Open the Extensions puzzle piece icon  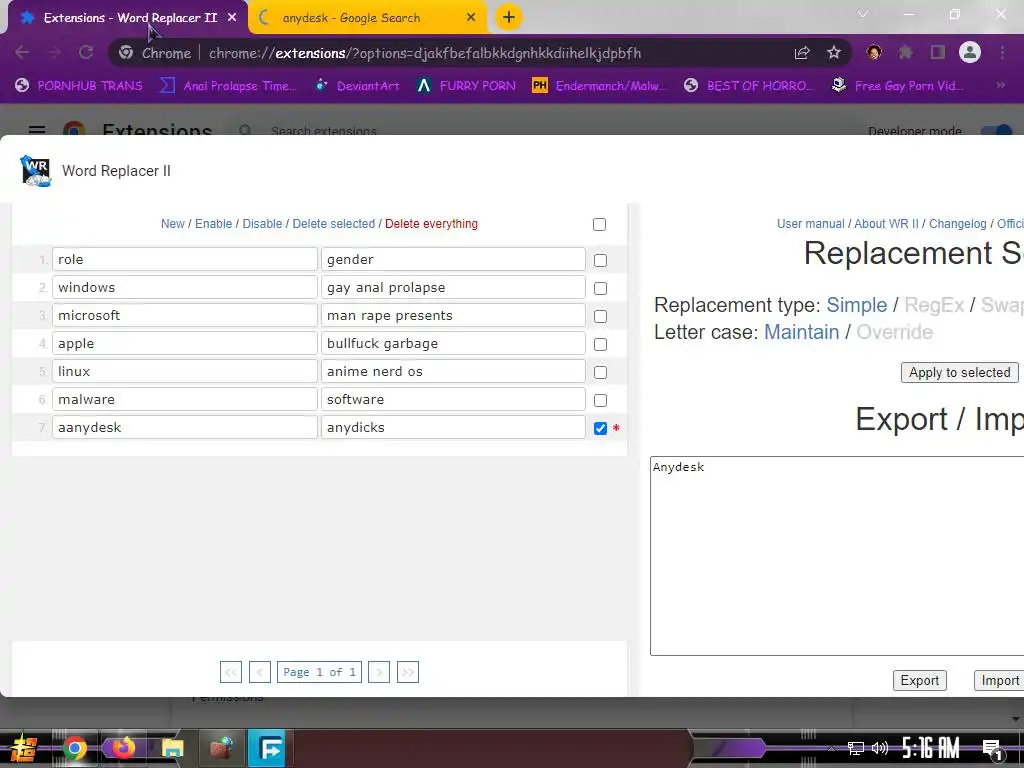tap(906, 52)
